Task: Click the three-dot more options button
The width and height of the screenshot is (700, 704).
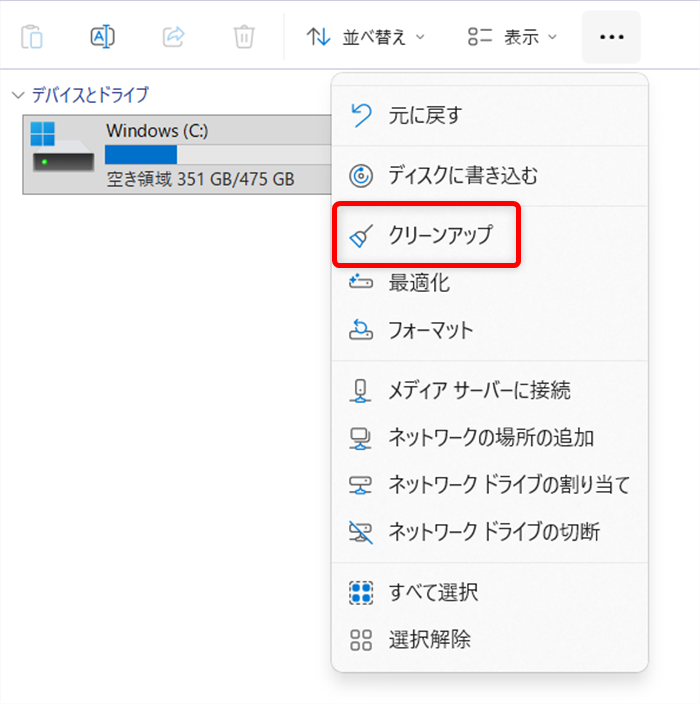Action: click(611, 37)
